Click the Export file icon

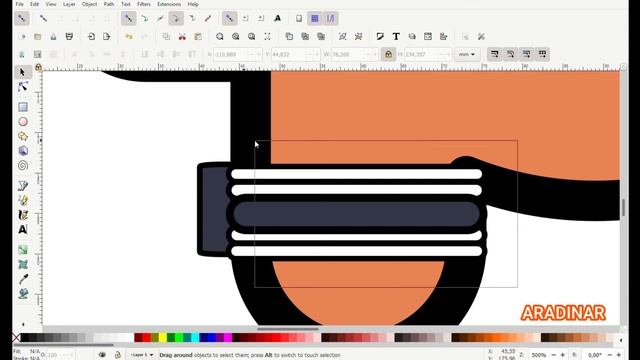107,37
